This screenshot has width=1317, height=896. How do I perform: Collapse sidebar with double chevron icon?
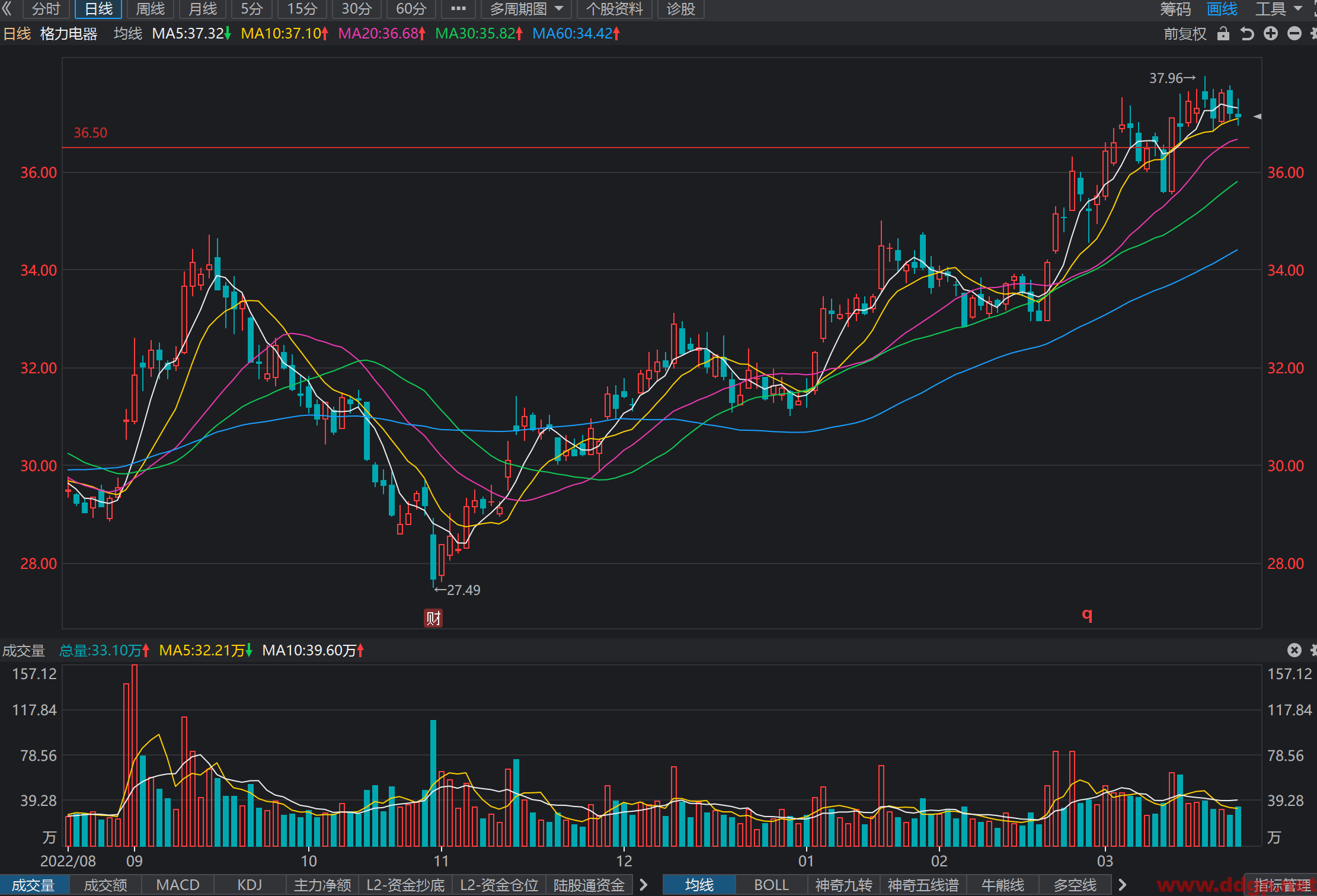(x=7, y=9)
